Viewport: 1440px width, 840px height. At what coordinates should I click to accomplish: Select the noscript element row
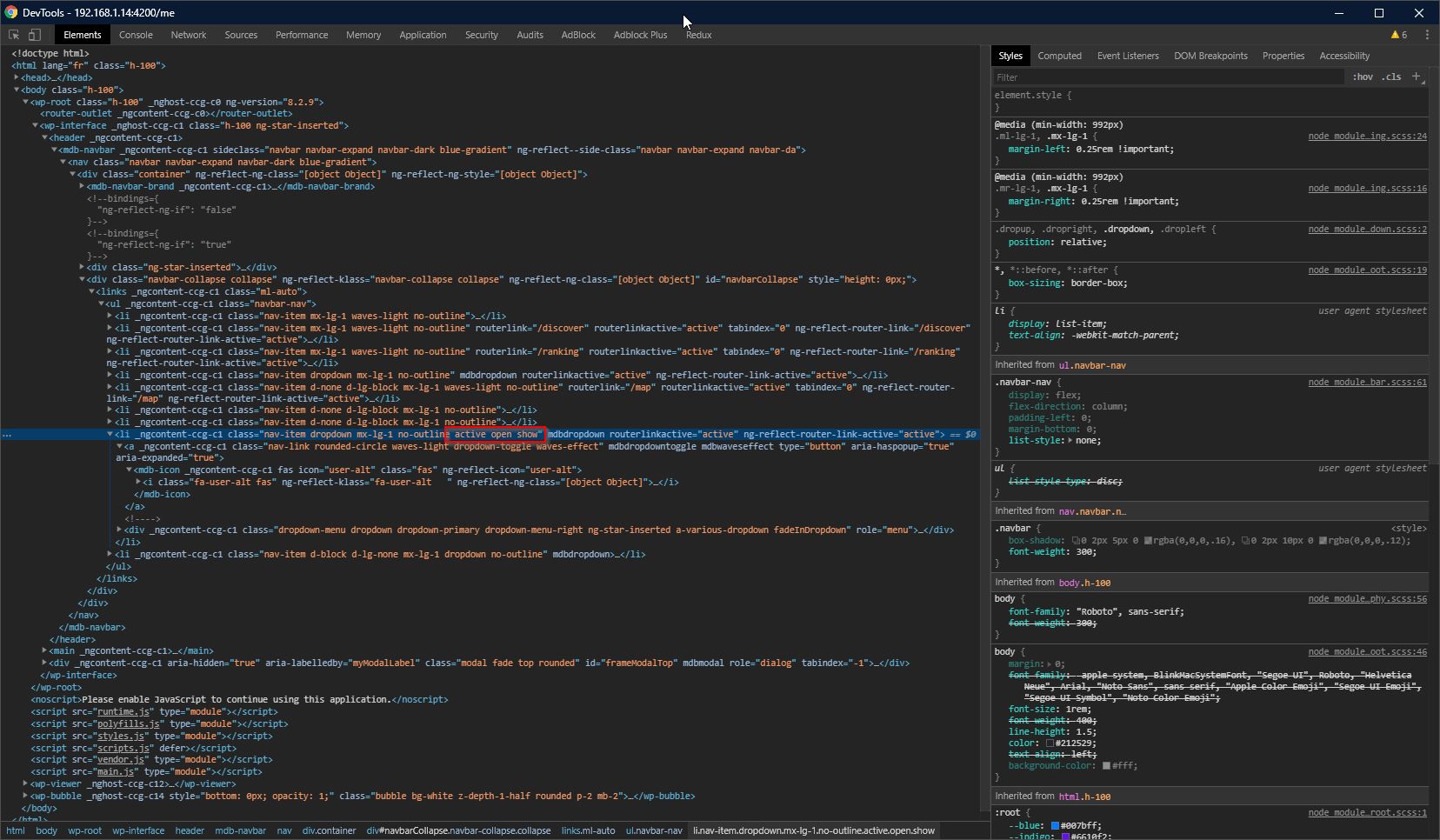click(x=239, y=699)
